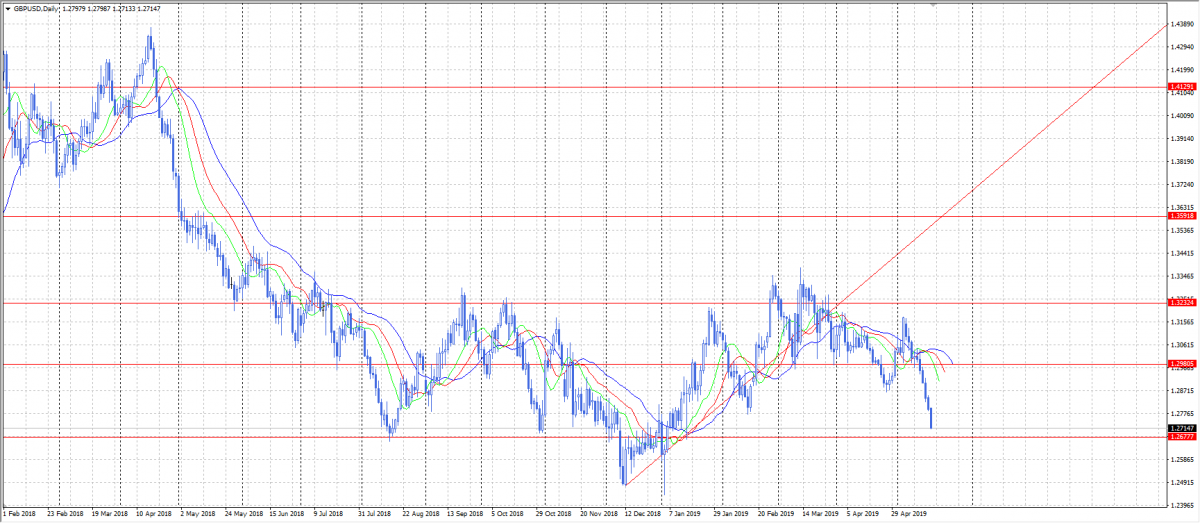Select the 1.29805 horizontal line price tag
The height and width of the screenshot is (523, 1200).
pos(1183,364)
